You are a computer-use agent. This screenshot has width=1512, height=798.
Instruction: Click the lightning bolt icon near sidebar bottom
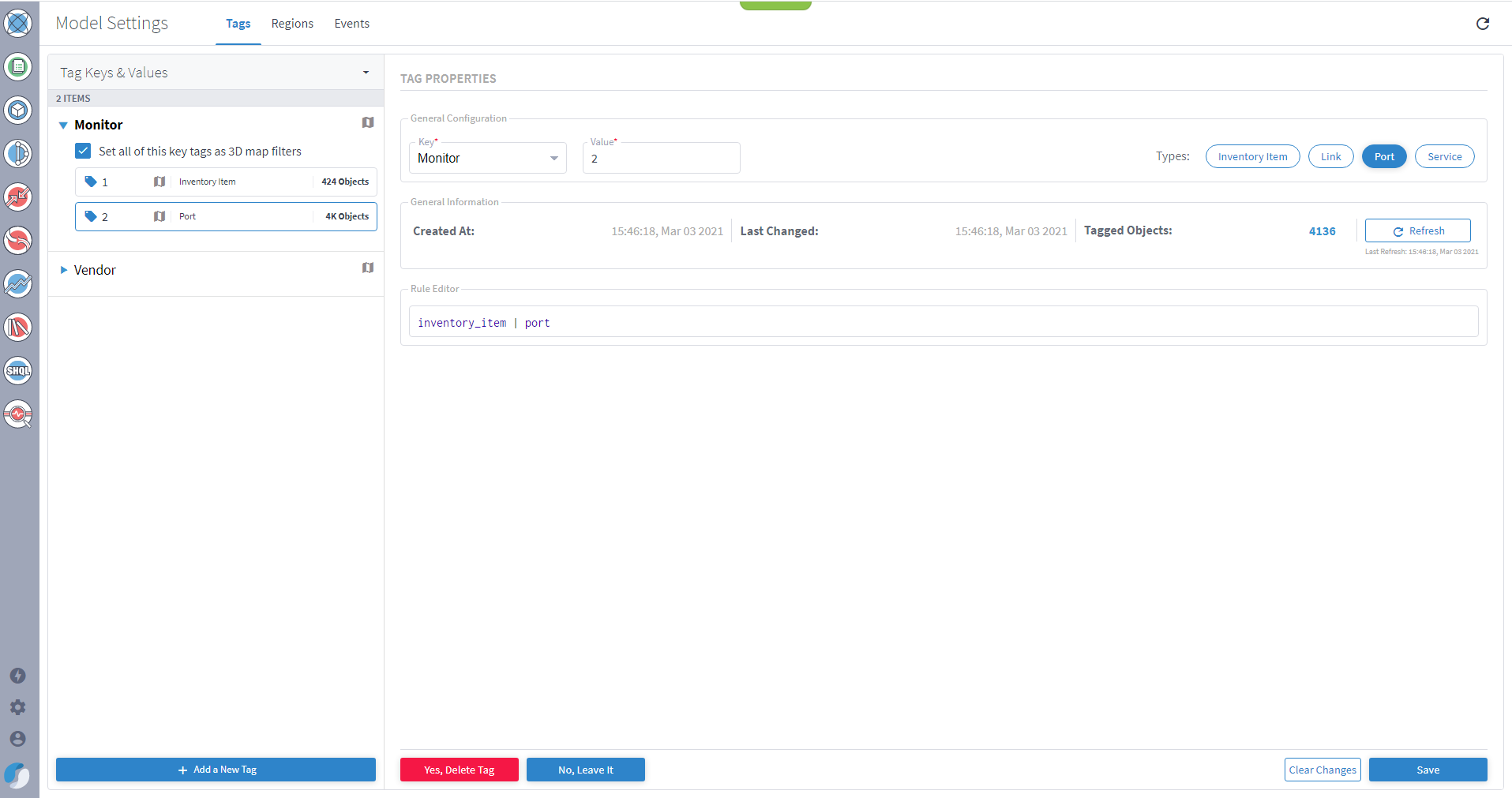(x=17, y=676)
